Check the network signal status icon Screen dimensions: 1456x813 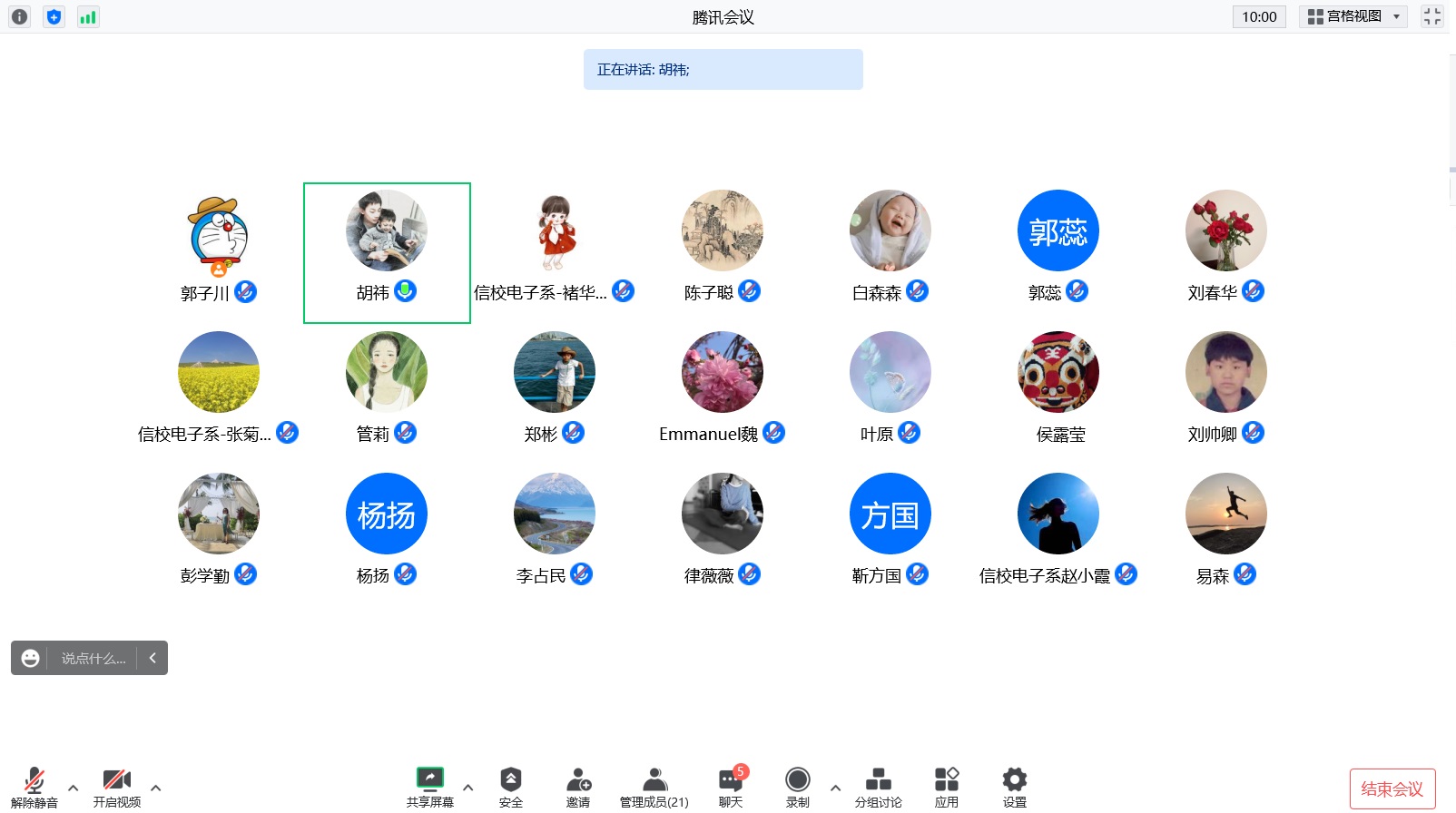point(88,16)
